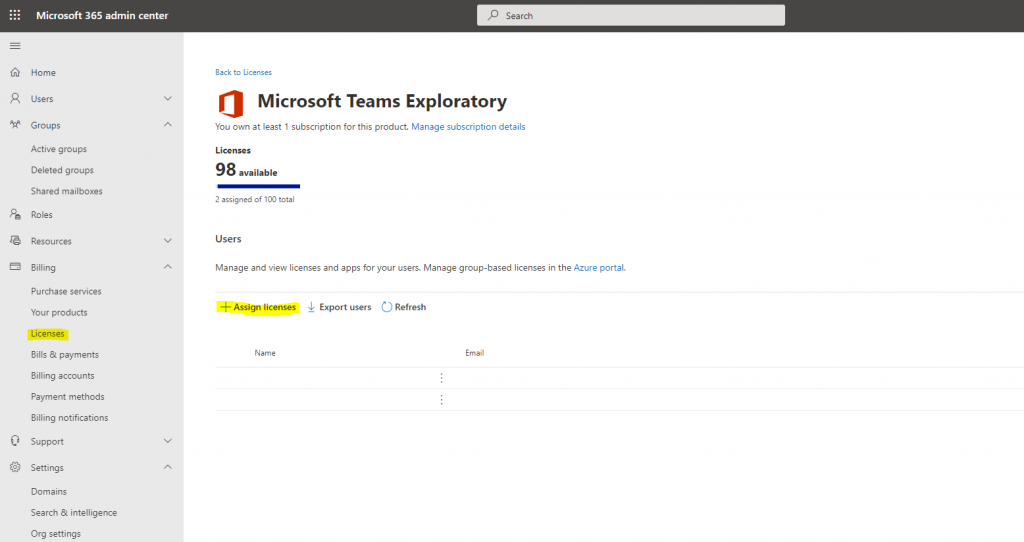Expand the Support section chevron
This screenshot has width=1024, height=542.
point(168,441)
